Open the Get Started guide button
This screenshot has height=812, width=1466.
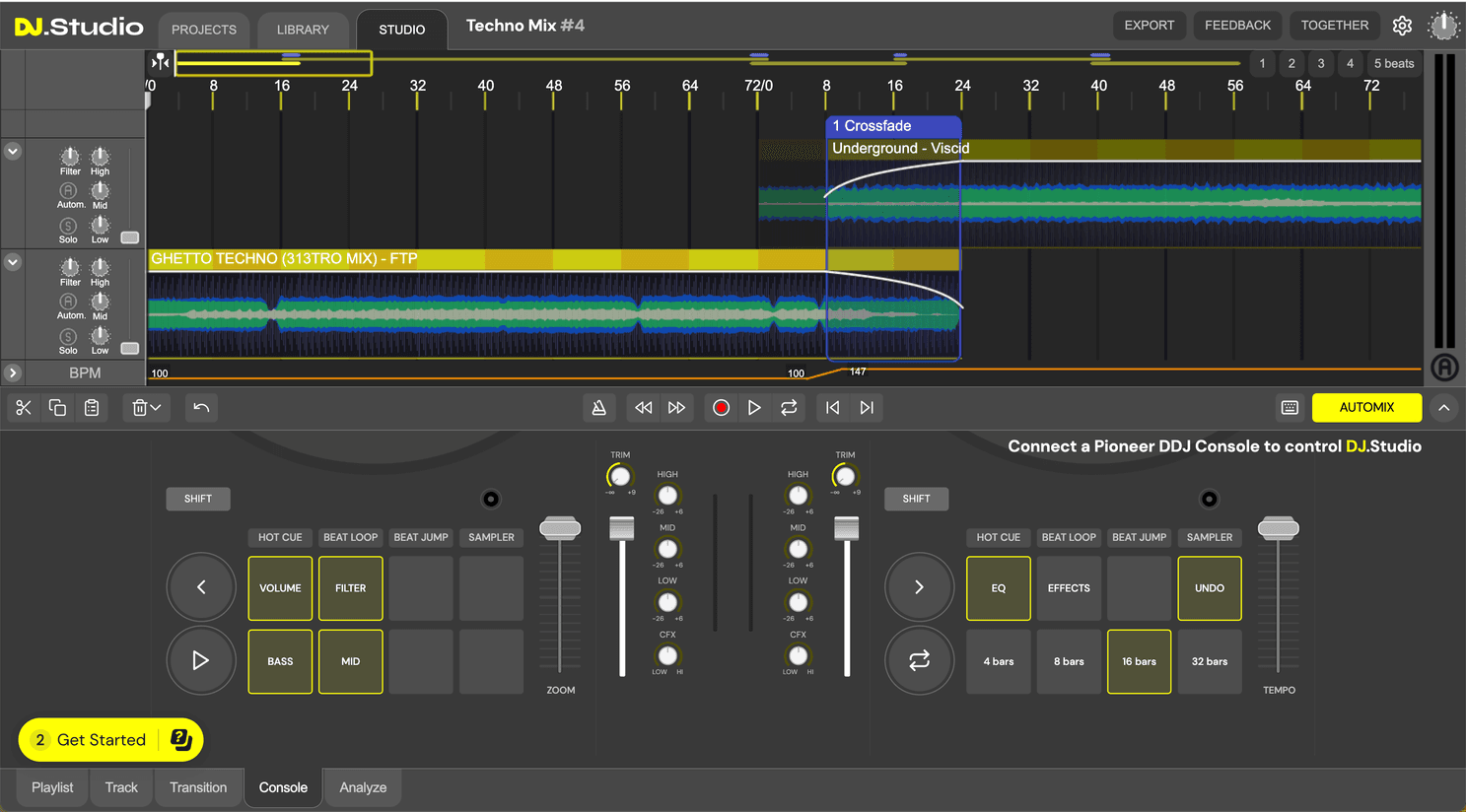point(111,740)
